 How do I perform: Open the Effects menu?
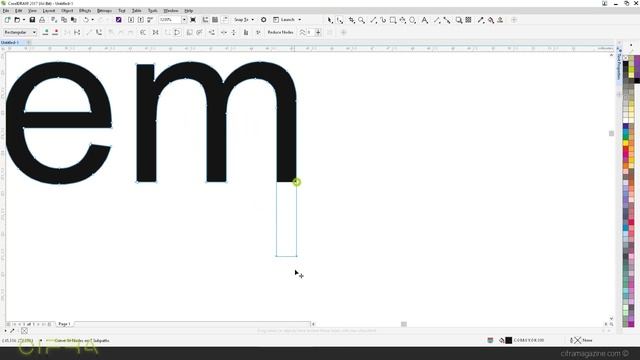click(85, 11)
